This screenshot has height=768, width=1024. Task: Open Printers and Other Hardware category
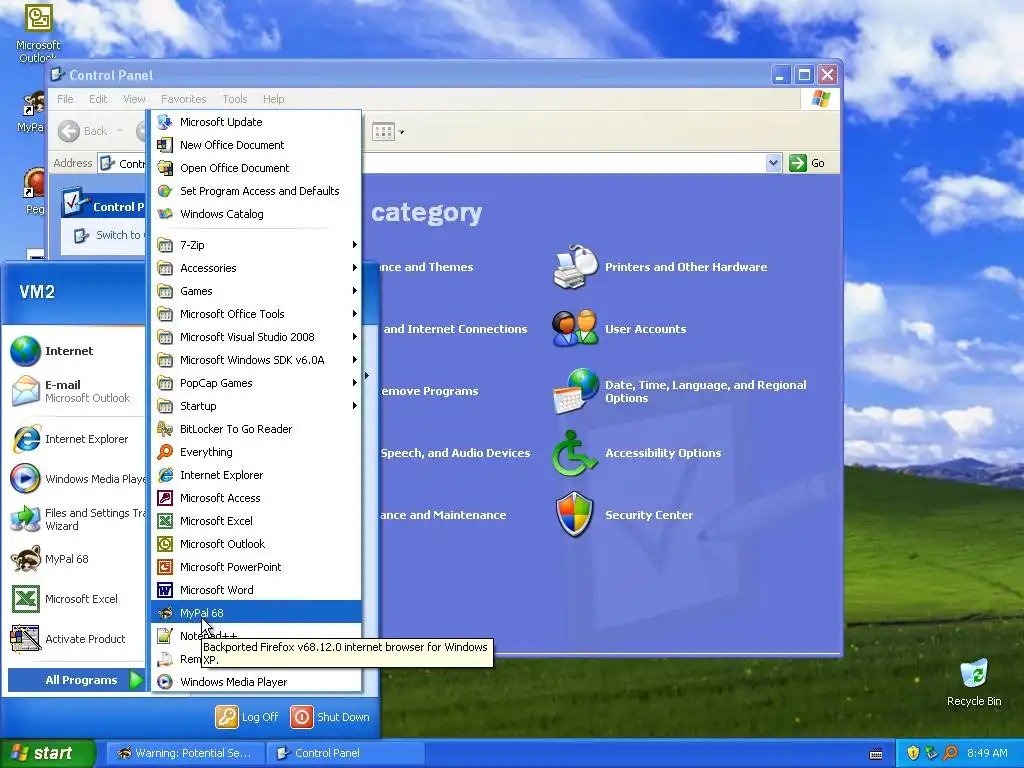[686, 267]
